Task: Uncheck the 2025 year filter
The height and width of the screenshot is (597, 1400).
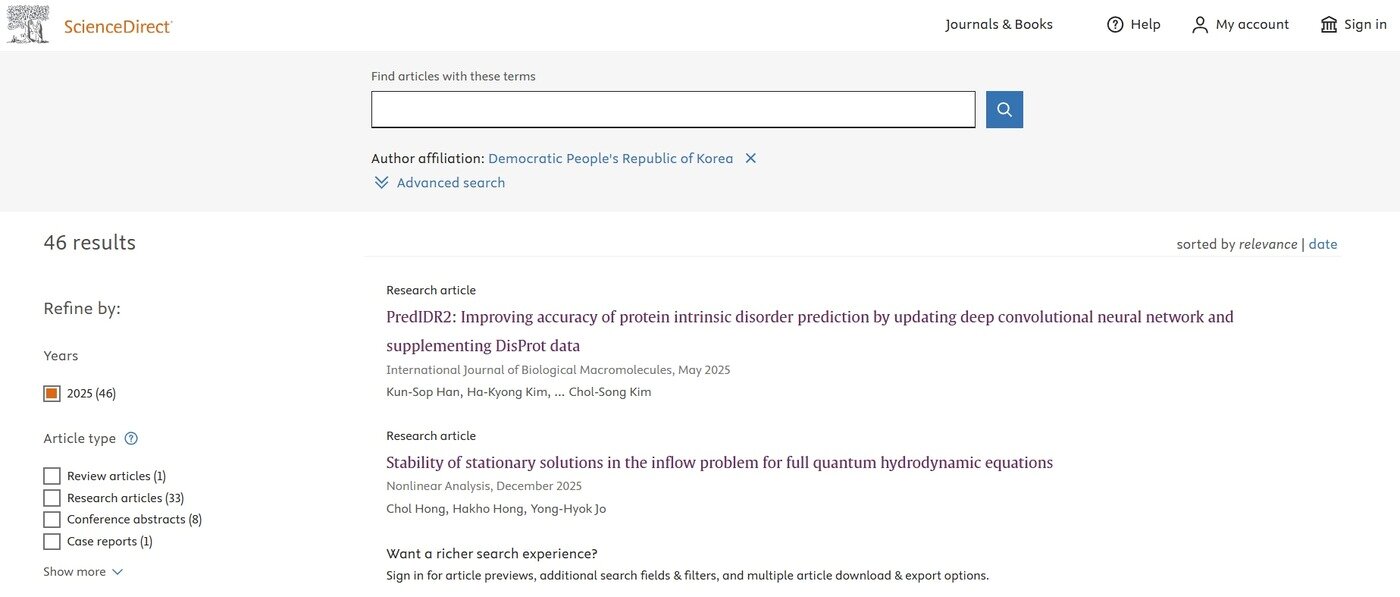Action: tap(52, 393)
